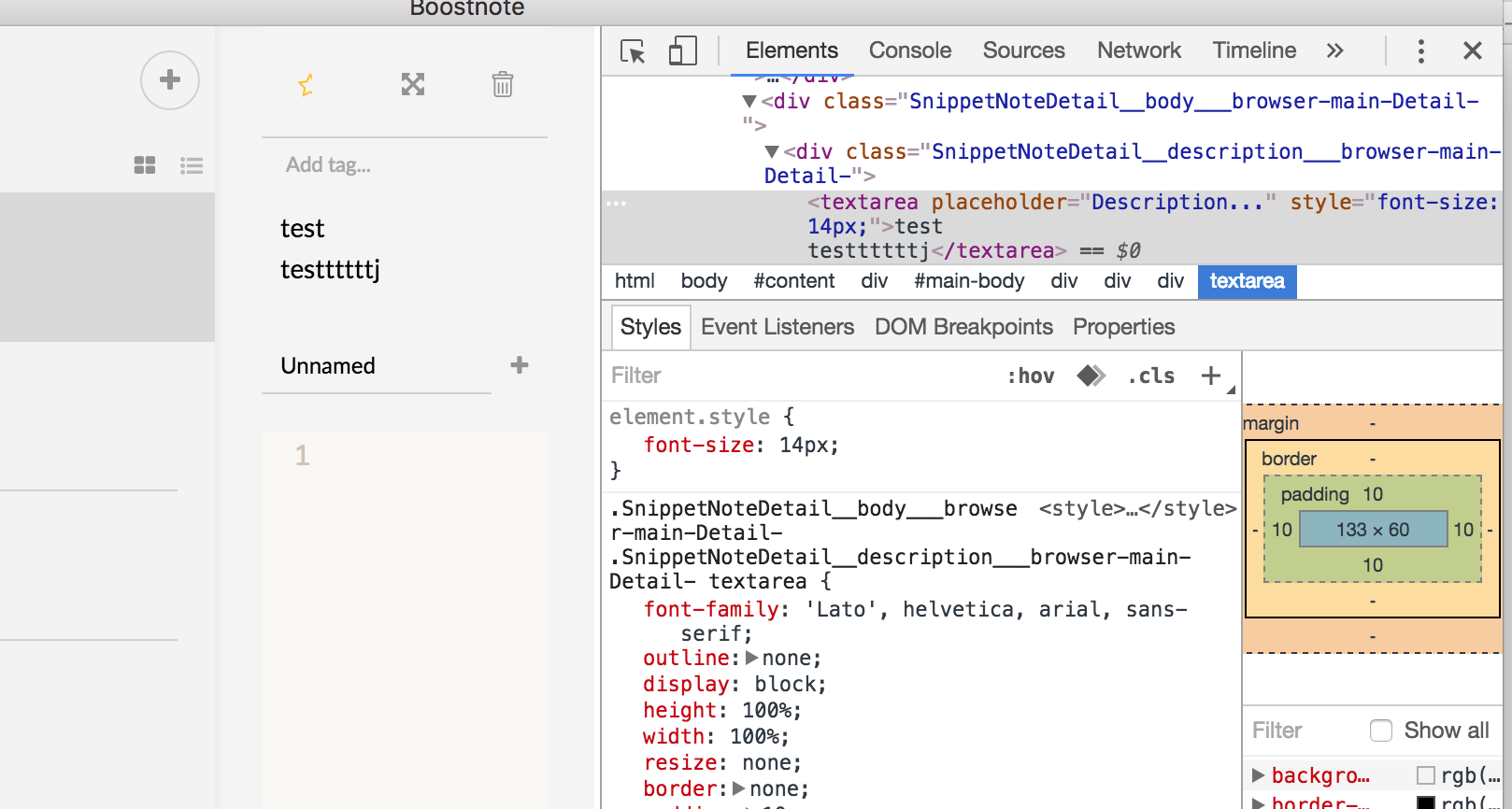This screenshot has width=1512, height=809.
Task: Collapse the SnippetNoteDetail__description div node
Action: point(772,151)
